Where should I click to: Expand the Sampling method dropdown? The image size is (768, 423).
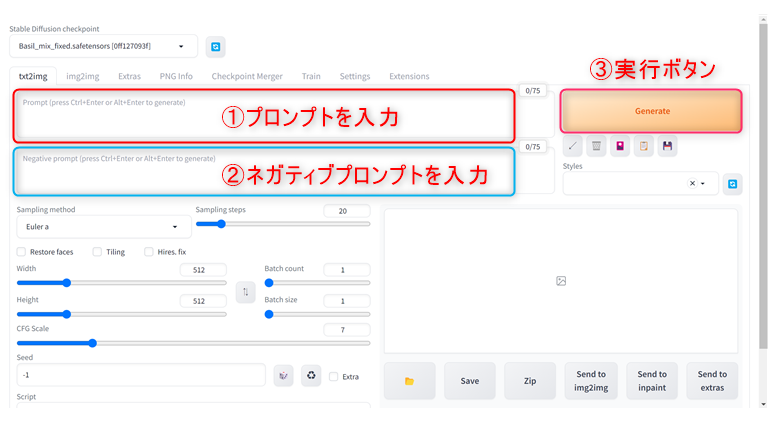point(103,227)
